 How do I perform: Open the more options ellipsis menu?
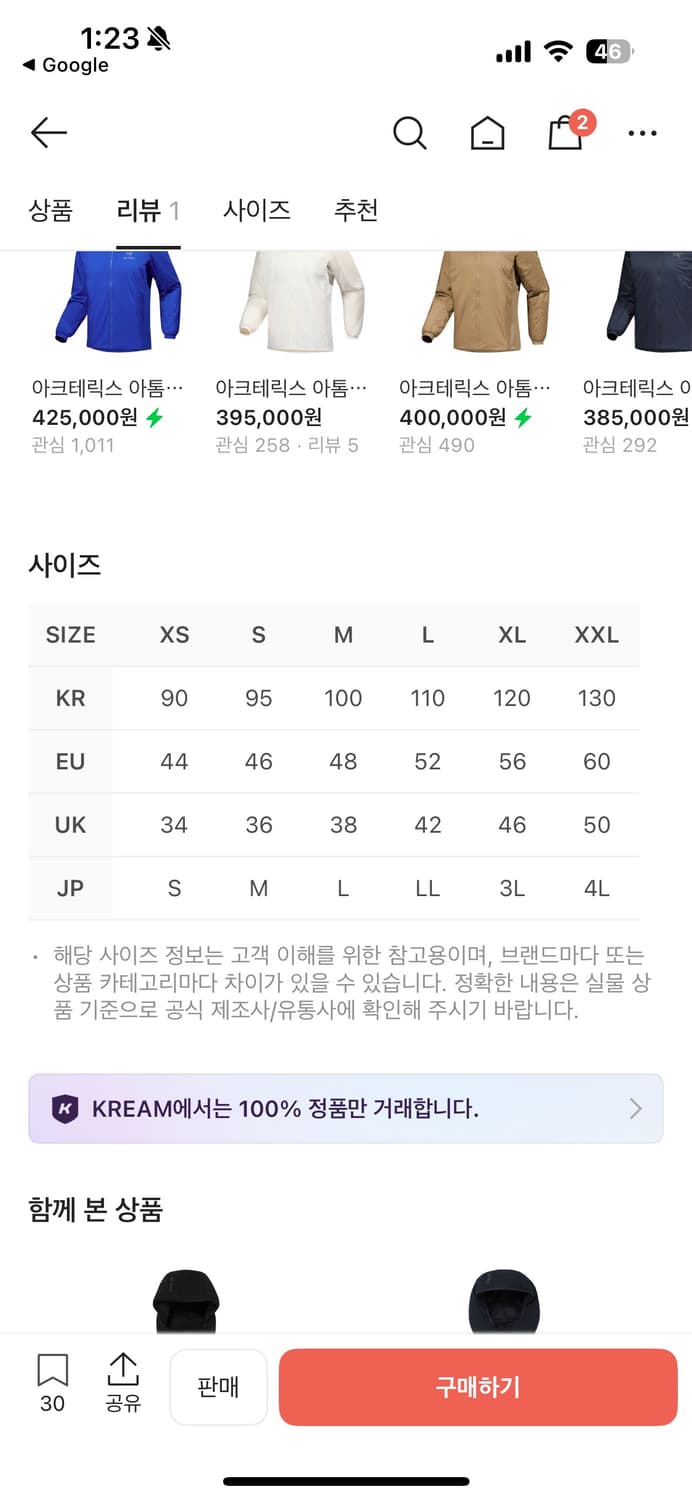641,132
